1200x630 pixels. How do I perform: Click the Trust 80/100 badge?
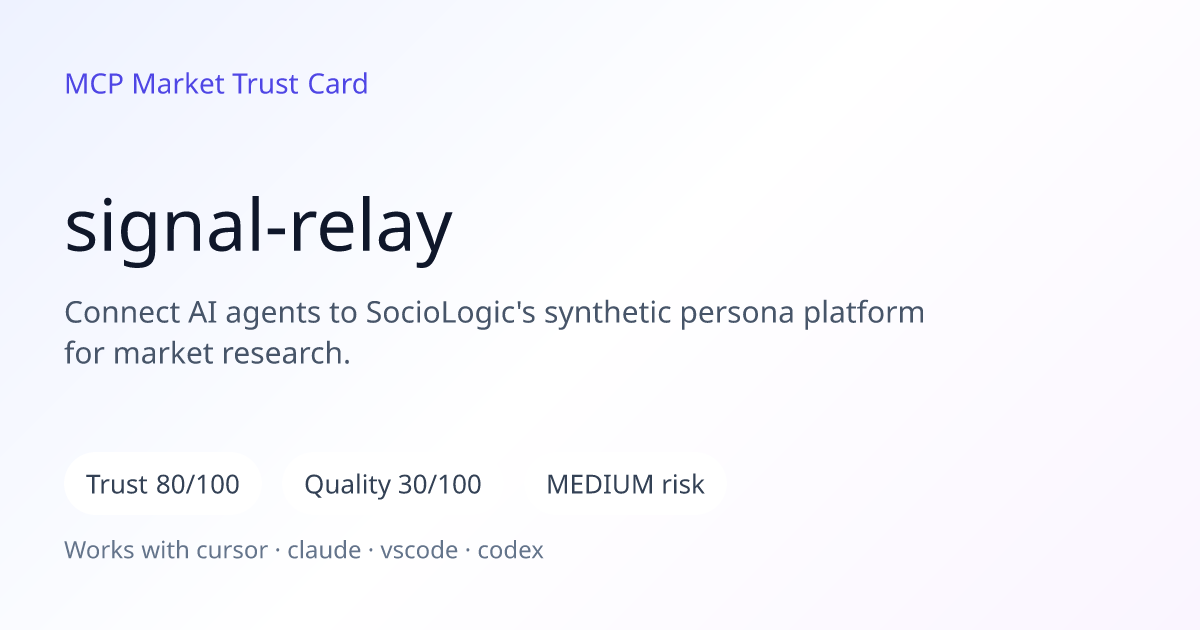click(163, 484)
